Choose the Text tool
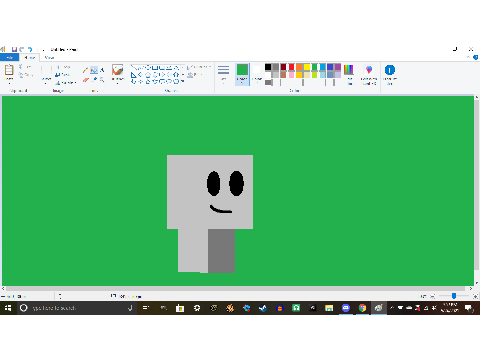This screenshot has height=360, width=480. click(x=102, y=70)
